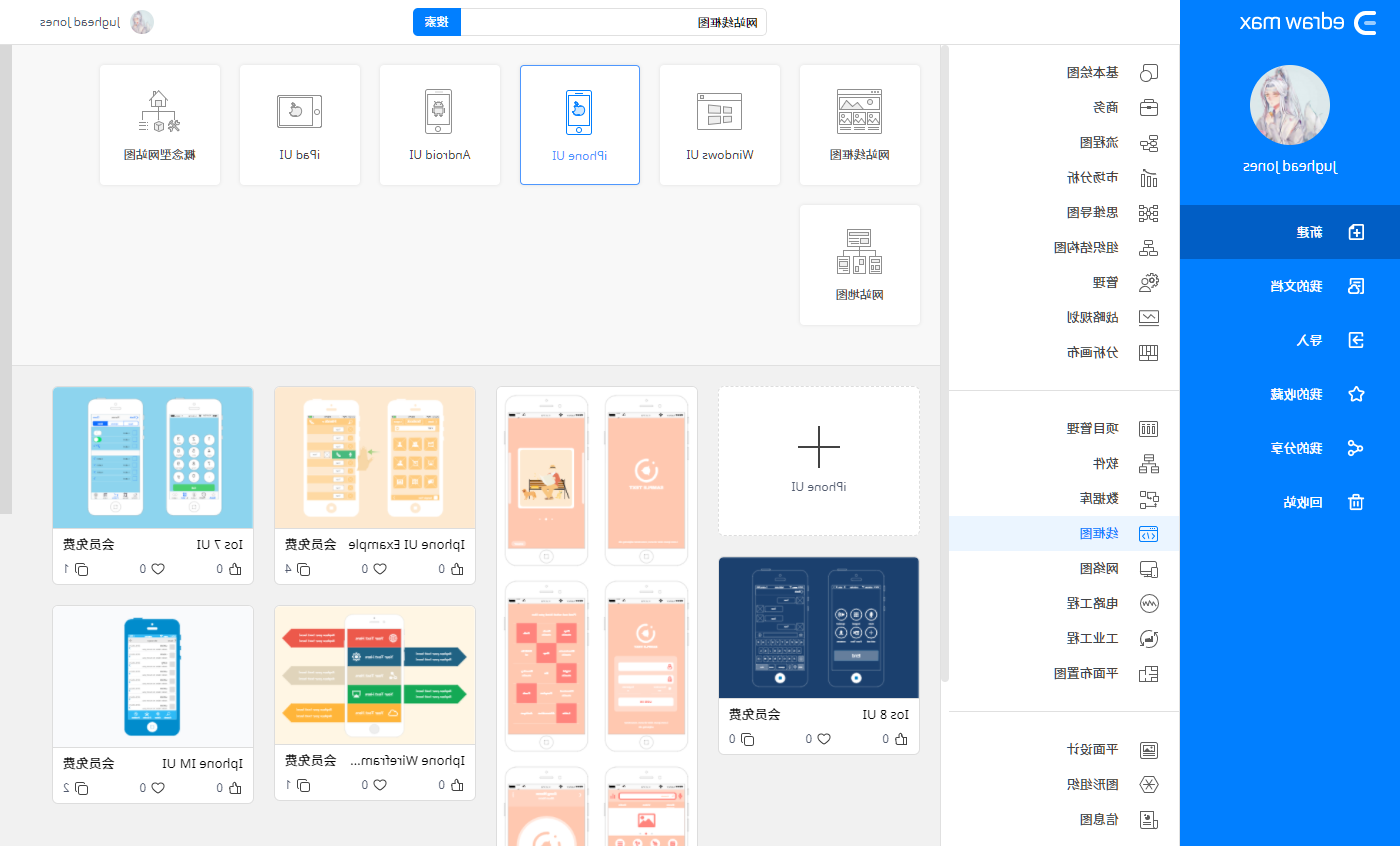Open the Ios 7 UI template thumbnail
1400x846 pixels.
coord(153,457)
